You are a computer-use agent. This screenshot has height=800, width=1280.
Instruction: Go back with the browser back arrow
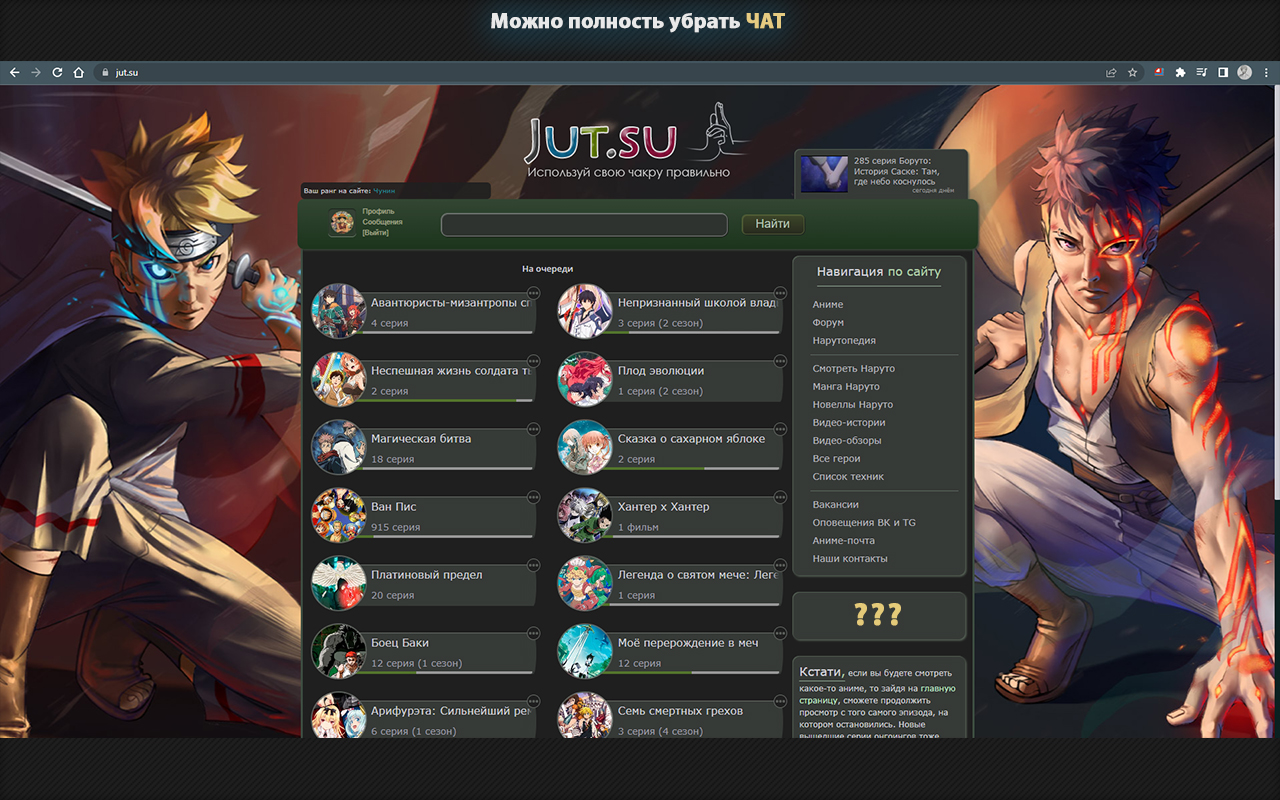(x=14, y=72)
